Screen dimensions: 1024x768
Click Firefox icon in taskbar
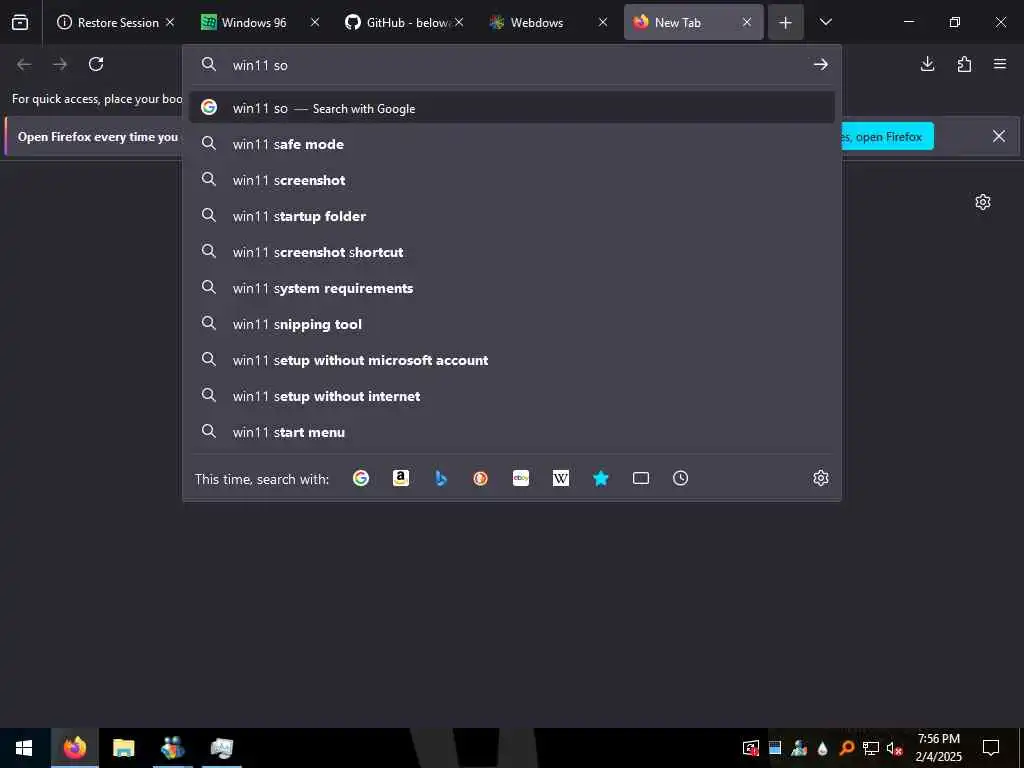point(74,748)
